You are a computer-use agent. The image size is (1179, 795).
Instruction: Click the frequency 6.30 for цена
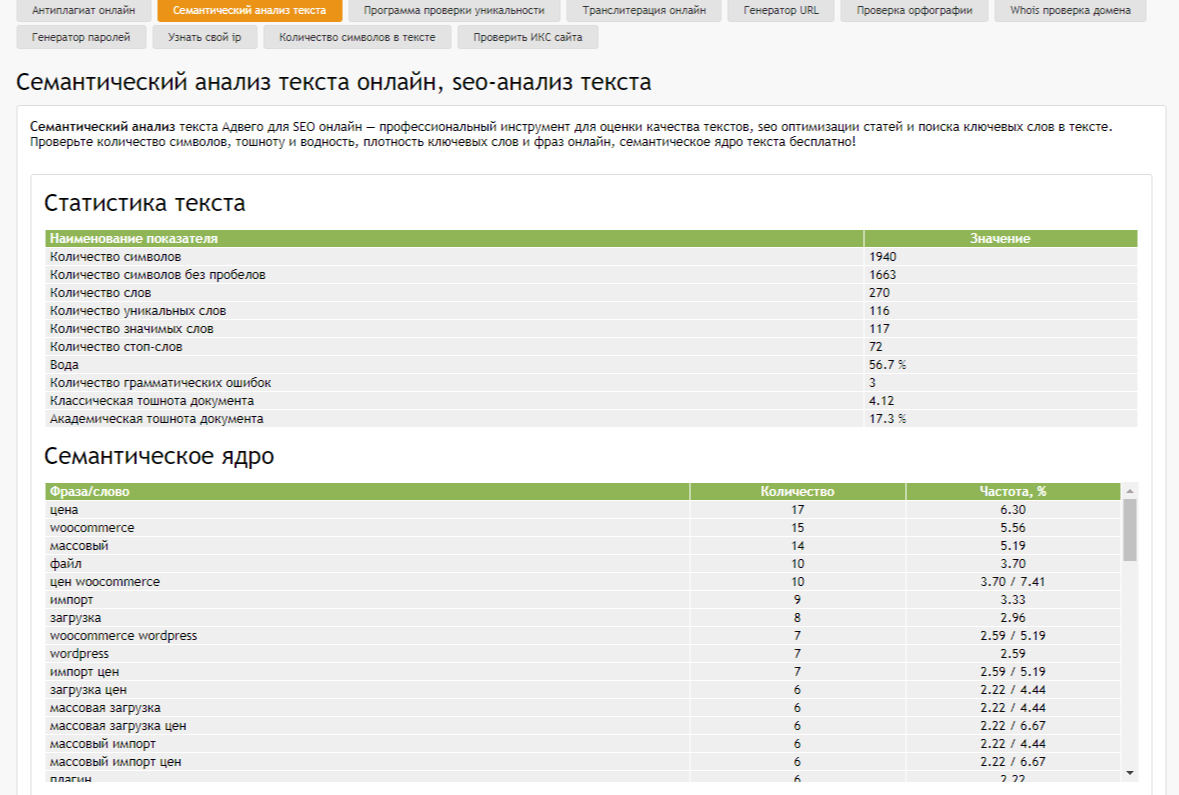(1013, 510)
